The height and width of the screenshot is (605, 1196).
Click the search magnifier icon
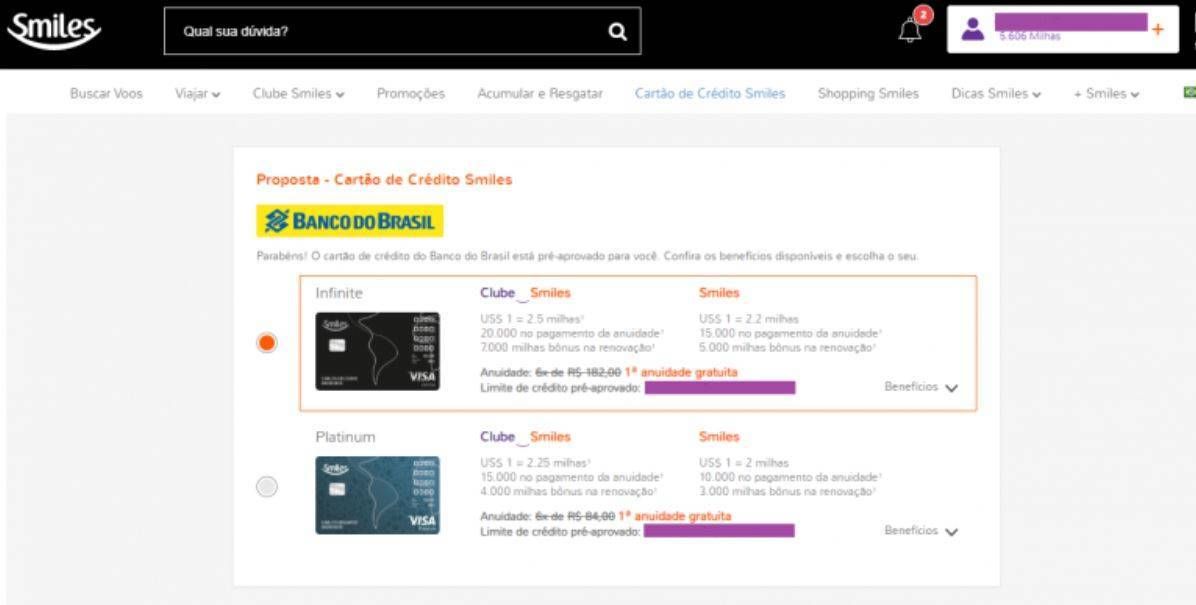[x=617, y=31]
